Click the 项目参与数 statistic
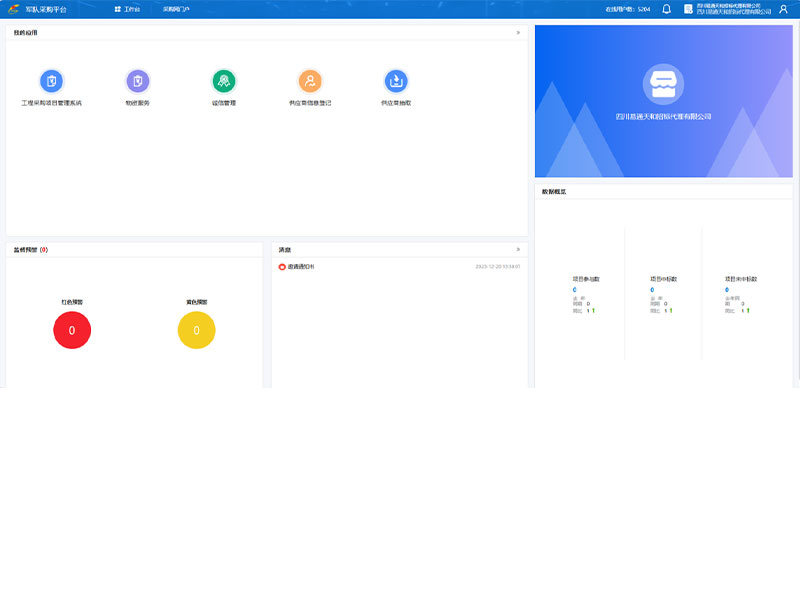This screenshot has width=800, height=600. point(586,279)
